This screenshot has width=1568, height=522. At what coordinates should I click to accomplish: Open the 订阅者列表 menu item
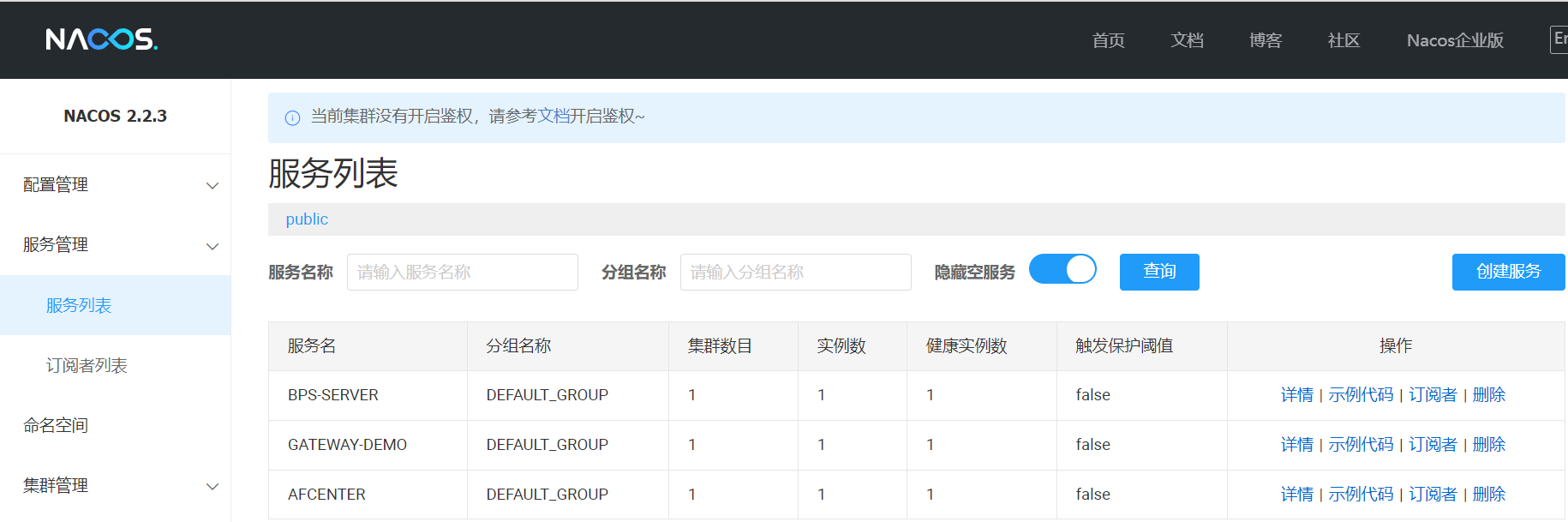click(x=87, y=366)
